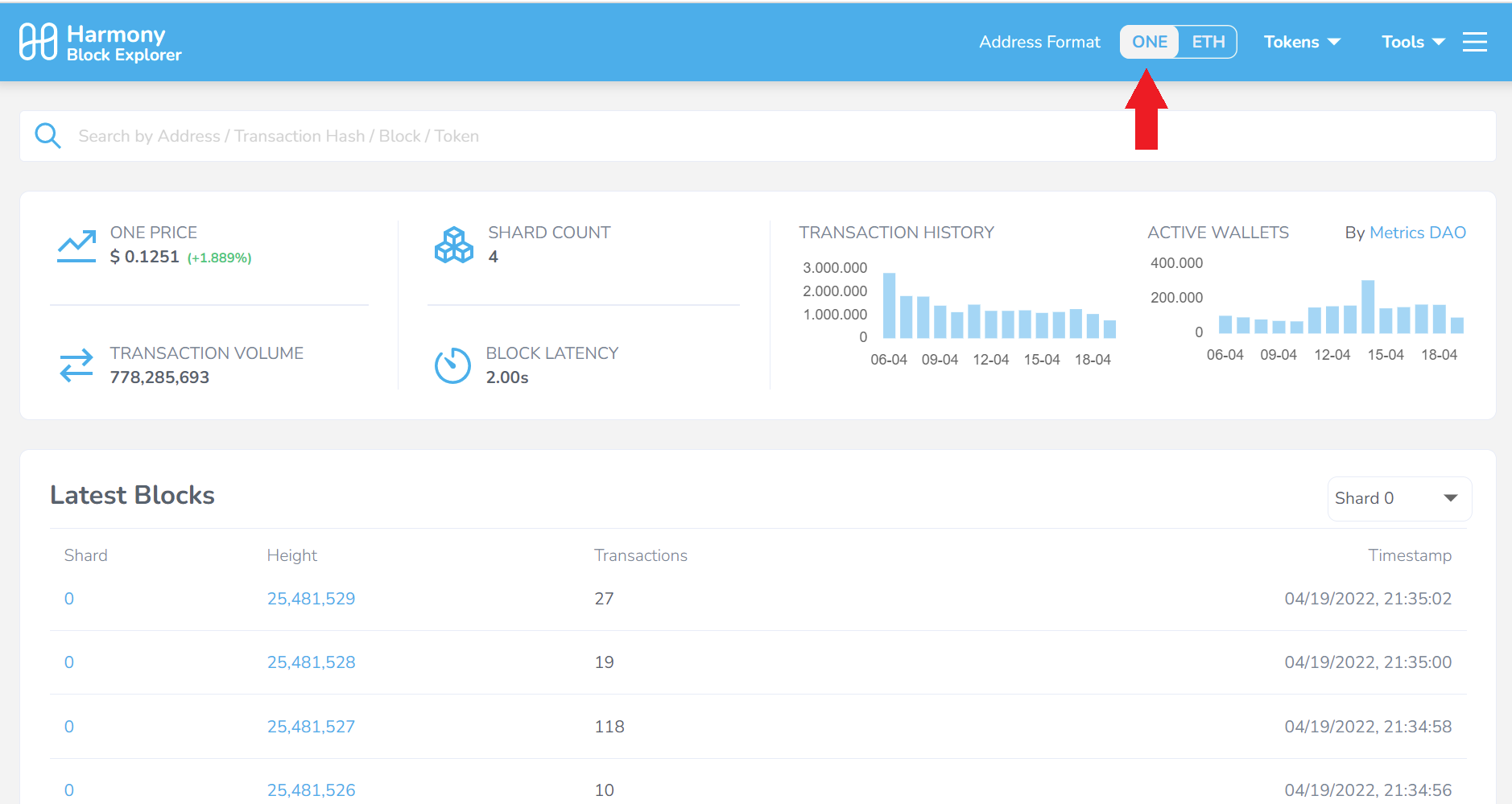Click the block latency clock icon
Viewport: 1512px width, 804px height.
(452, 365)
